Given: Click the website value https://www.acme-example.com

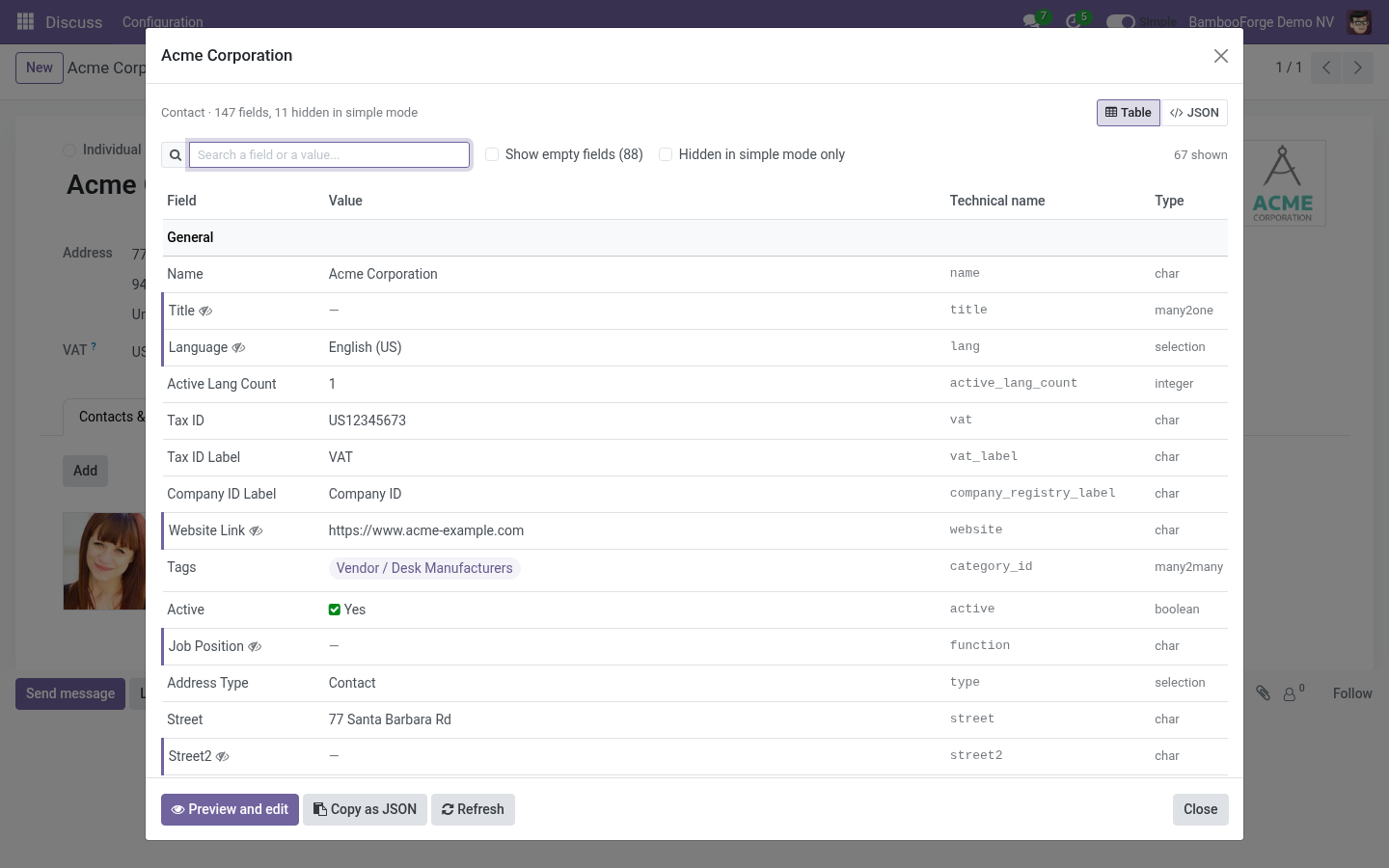Looking at the screenshot, I should pos(426,530).
